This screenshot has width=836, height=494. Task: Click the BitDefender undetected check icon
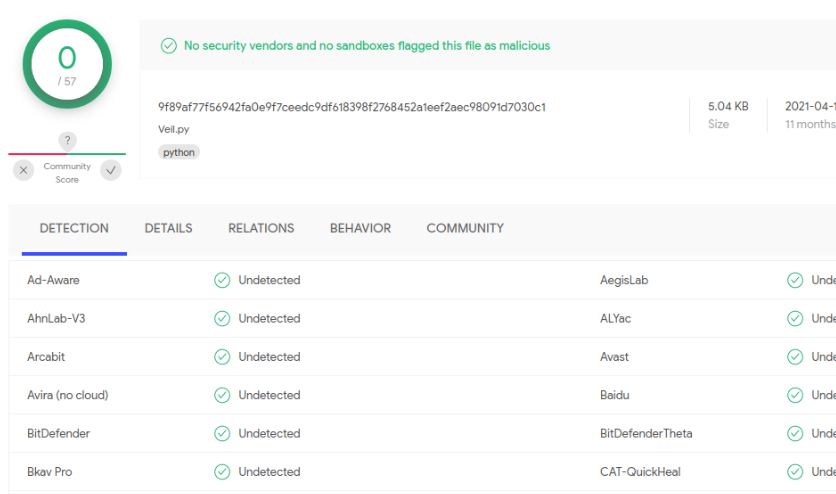222,434
